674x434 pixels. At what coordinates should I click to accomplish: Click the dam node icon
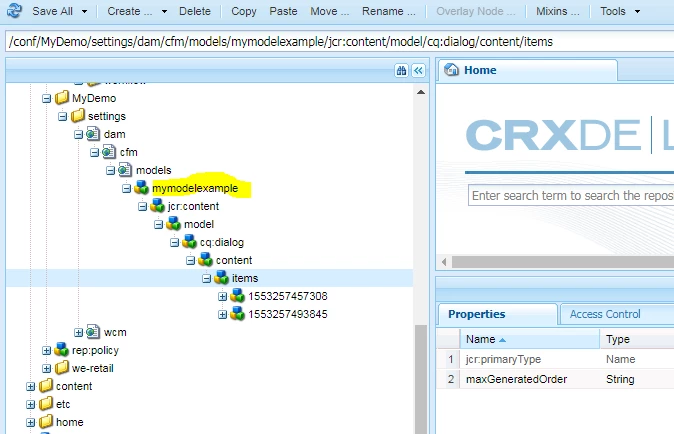(x=94, y=134)
